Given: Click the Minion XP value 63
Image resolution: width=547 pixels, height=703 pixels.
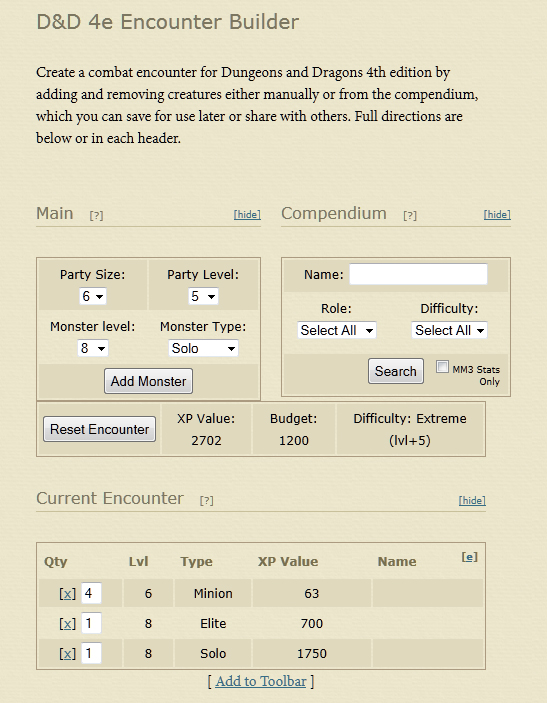Looking at the screenshot, I should (312, 594).
